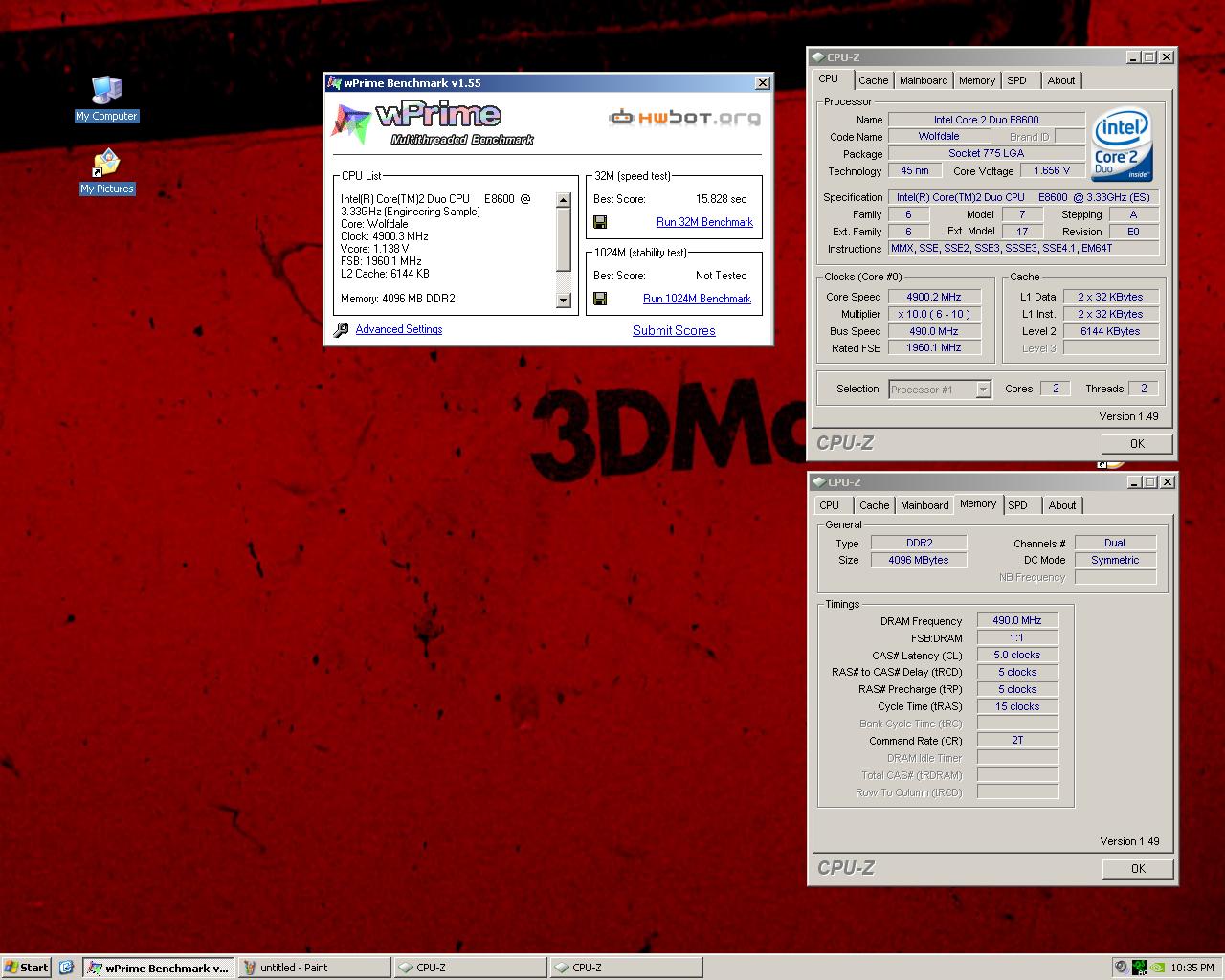The image size is (1225, 980).
Task: Switch to wPrime Benchmark taskbar button
Action: tap(158, 968)
